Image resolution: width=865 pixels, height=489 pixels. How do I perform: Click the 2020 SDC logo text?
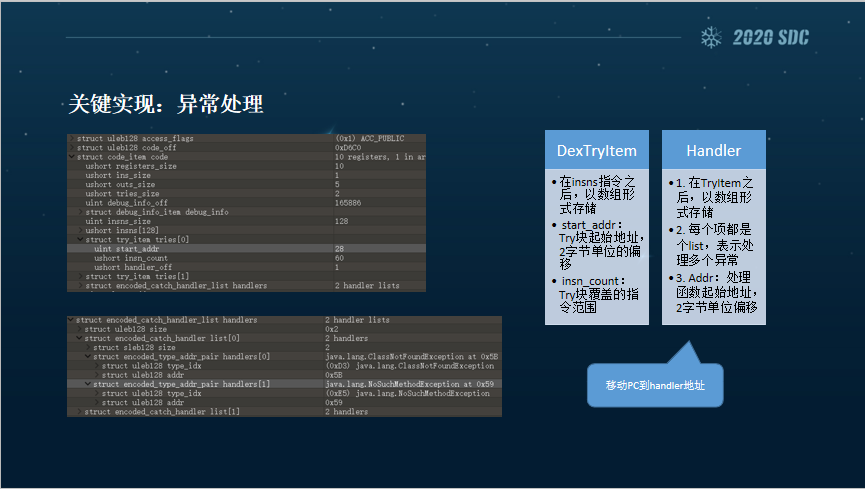pos(770,38)
